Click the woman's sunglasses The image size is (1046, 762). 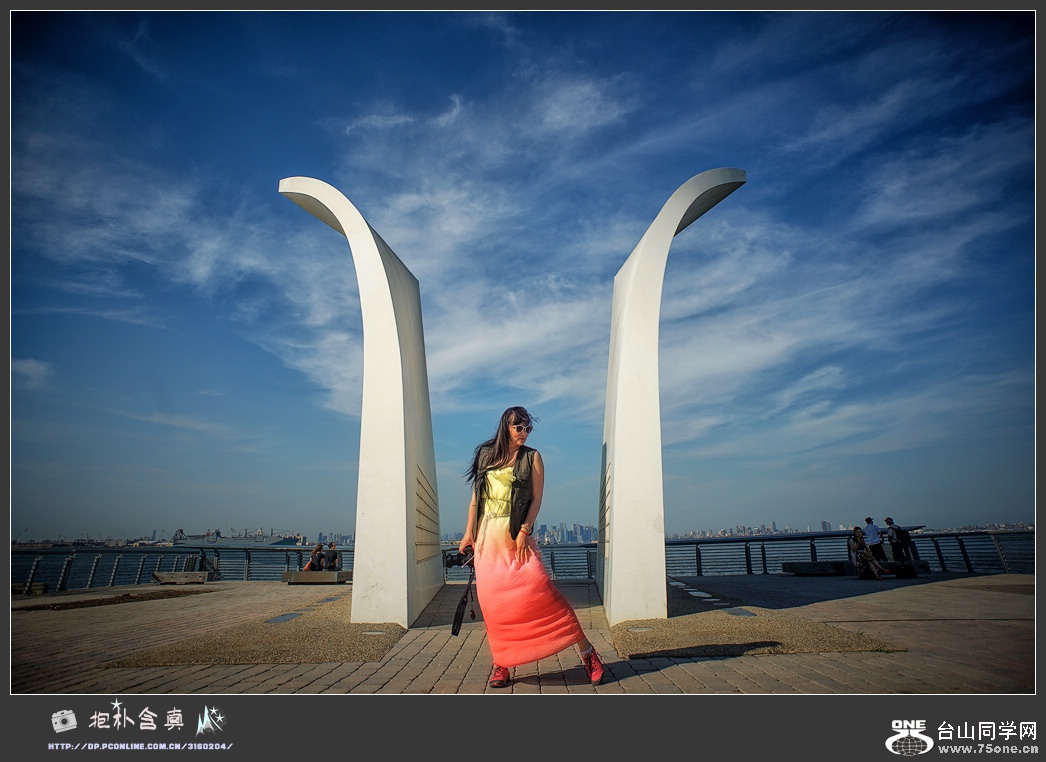pos(522,429)
